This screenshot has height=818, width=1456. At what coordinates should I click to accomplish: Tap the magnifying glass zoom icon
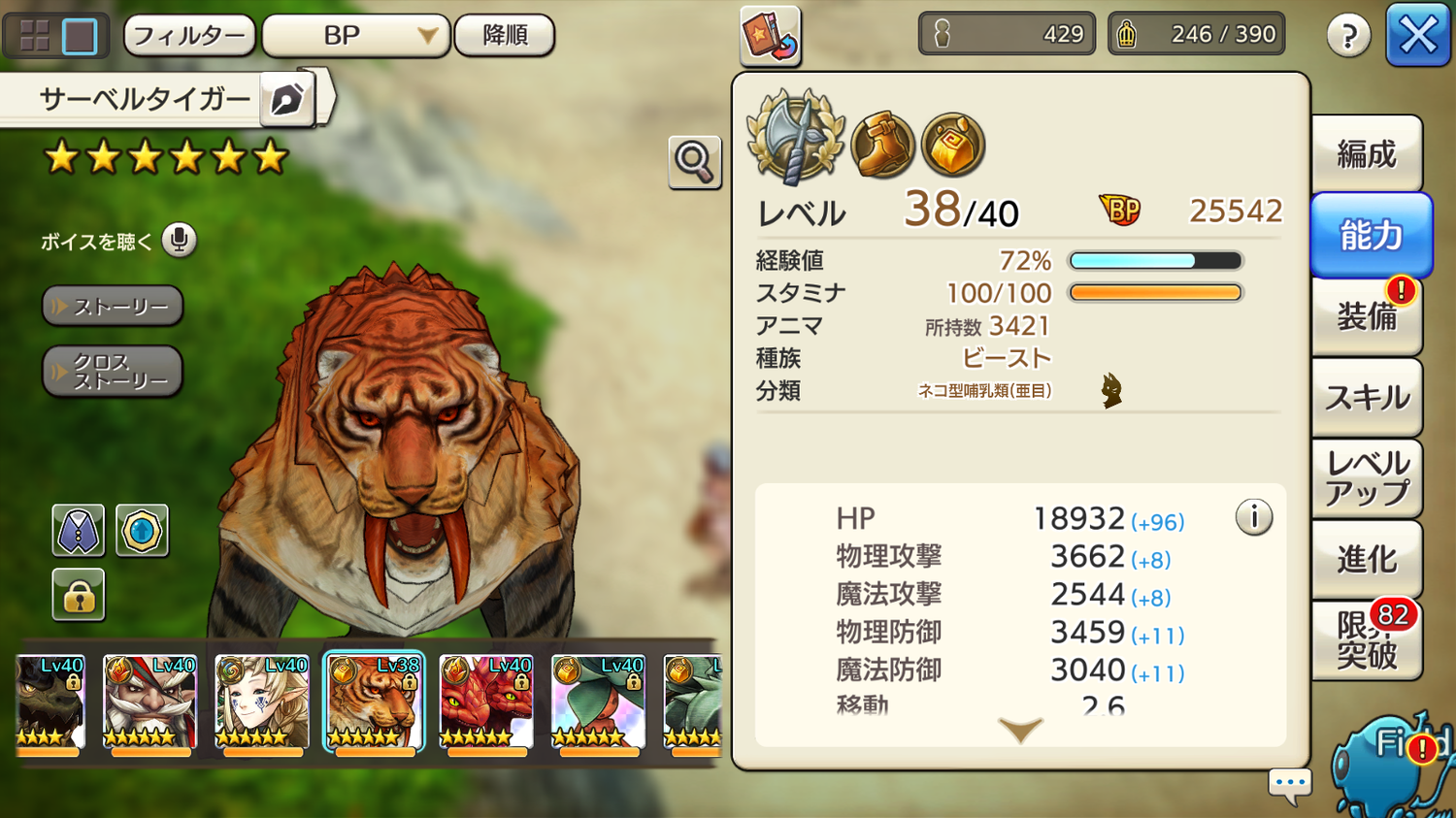pyautogui.click(x=694, y=162)
